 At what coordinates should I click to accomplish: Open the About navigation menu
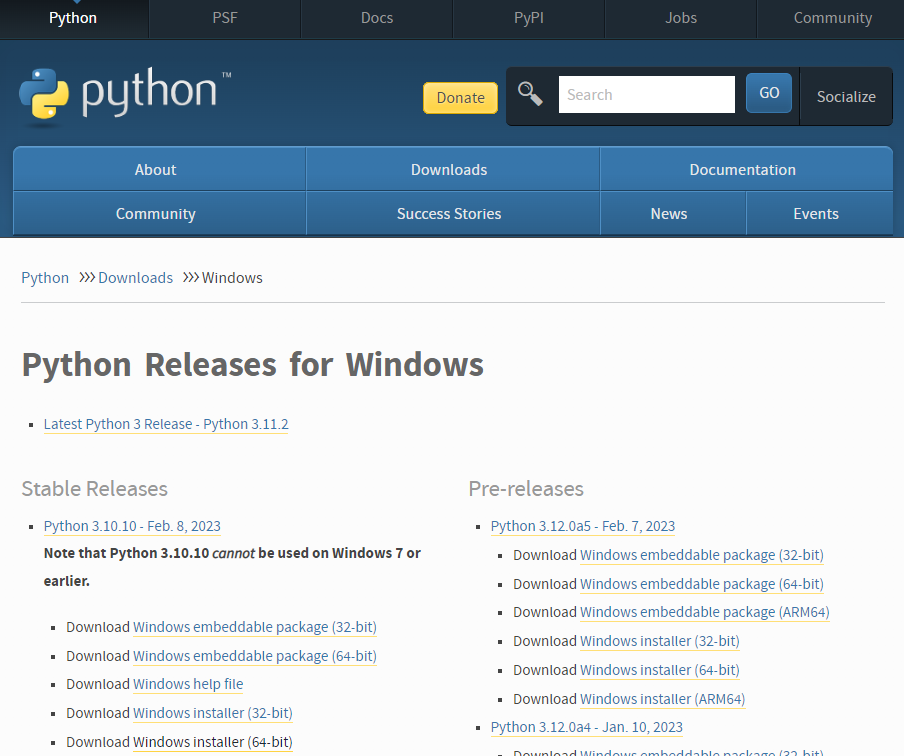point(157,169)
